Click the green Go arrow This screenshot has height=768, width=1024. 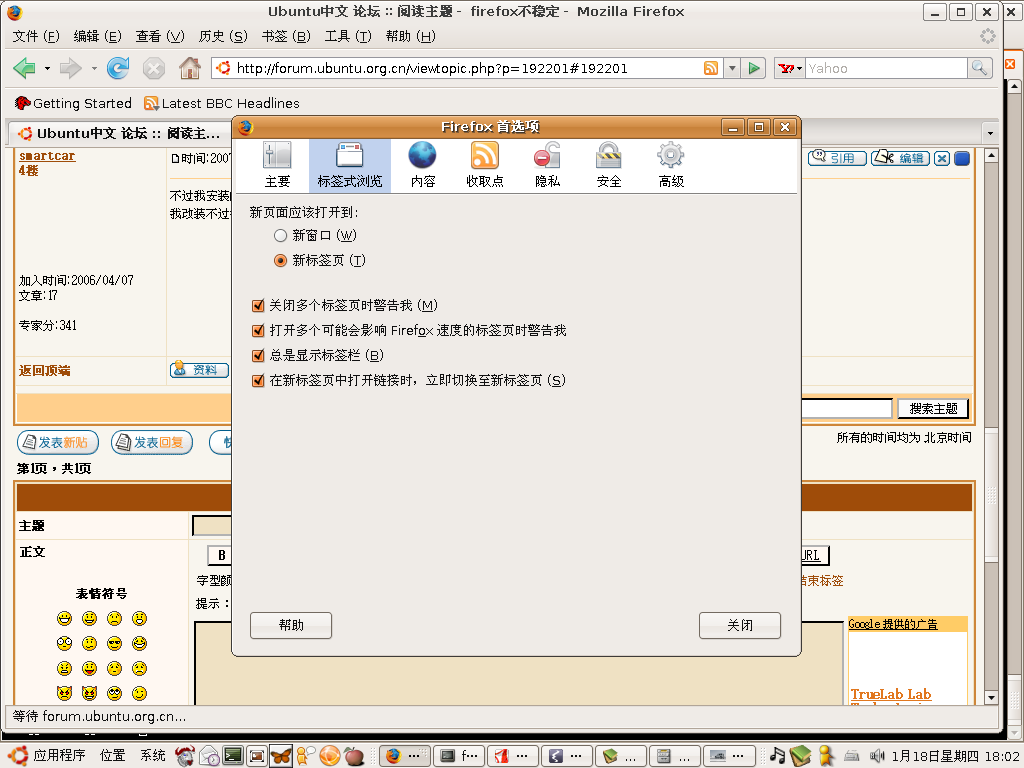[x=754, y=68]
